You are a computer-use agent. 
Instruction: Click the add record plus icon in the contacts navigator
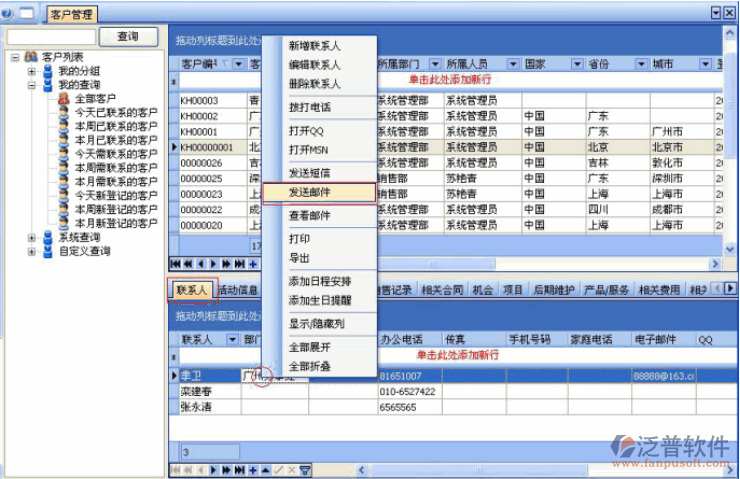coord(253,469)
